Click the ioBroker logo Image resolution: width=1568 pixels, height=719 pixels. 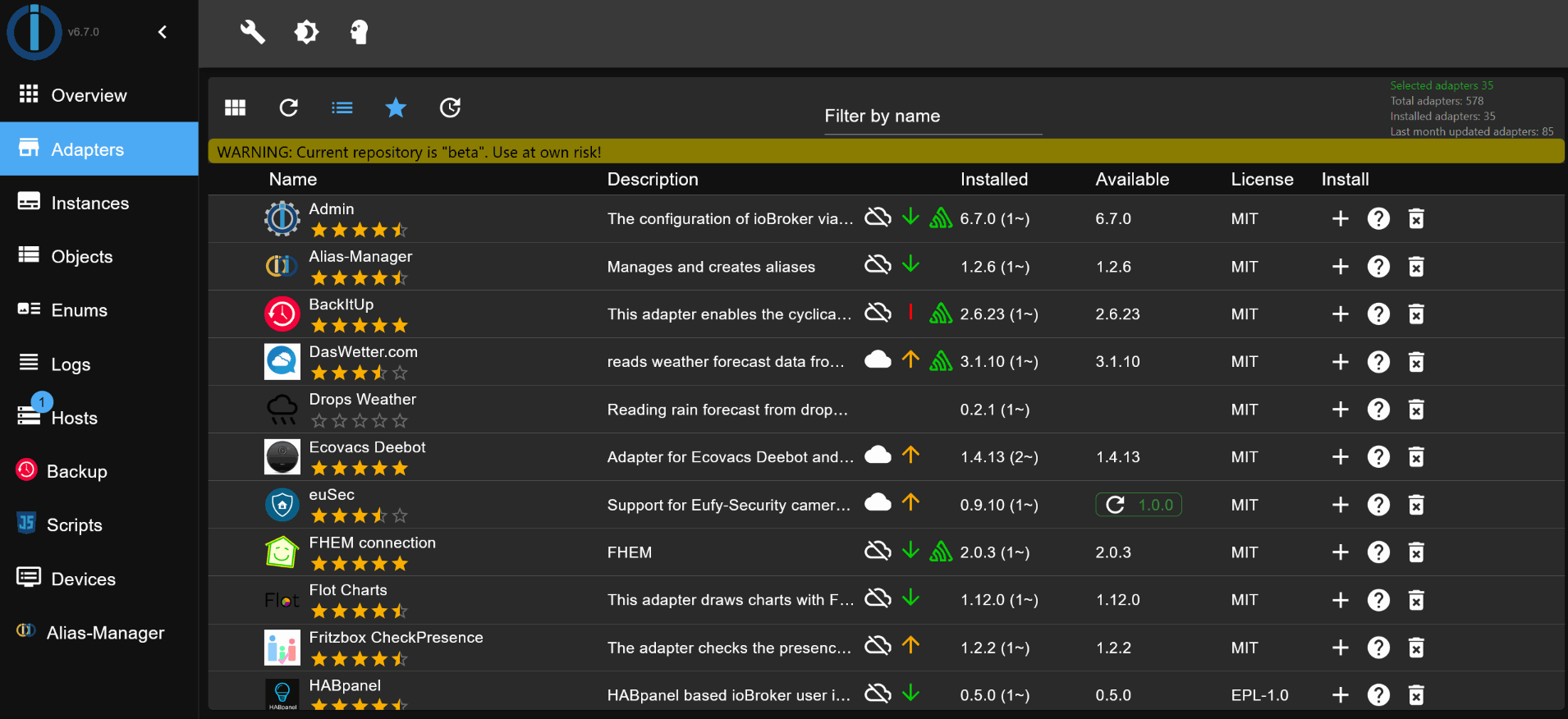(34, 32)
